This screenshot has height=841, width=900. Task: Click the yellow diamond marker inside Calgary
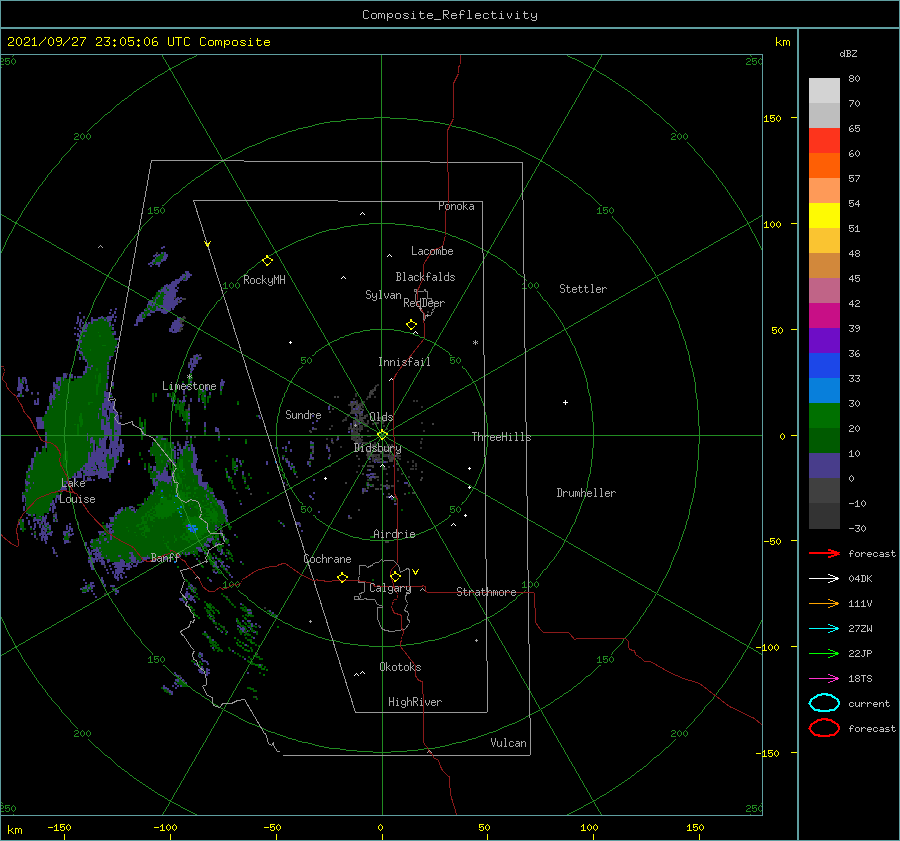(x=395, y=576)
